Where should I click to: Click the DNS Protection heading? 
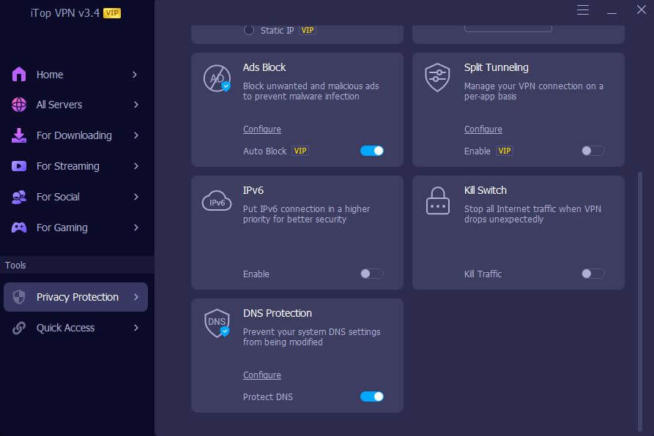277,313
